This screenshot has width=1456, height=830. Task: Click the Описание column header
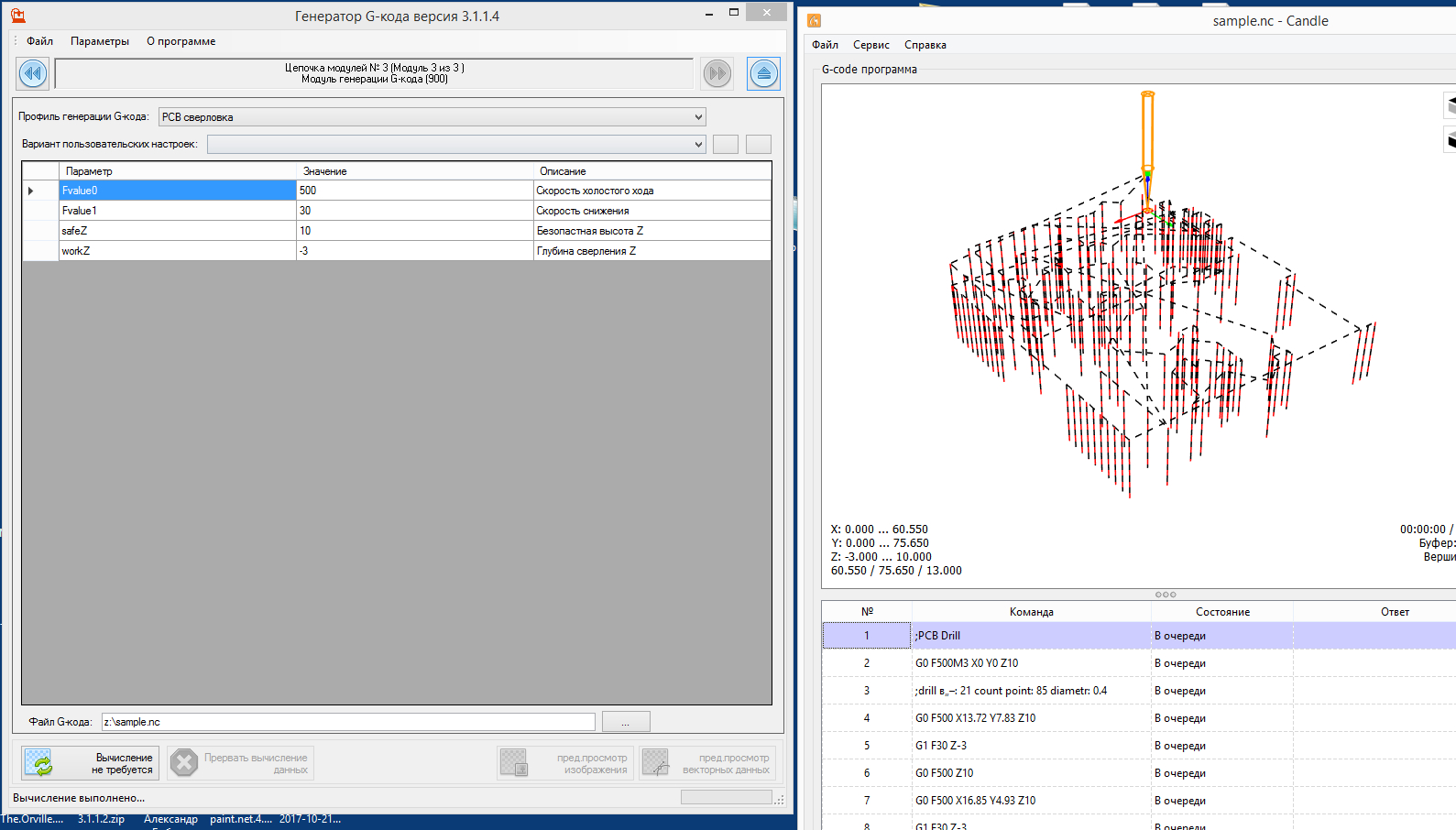click(x=652, y=171)
